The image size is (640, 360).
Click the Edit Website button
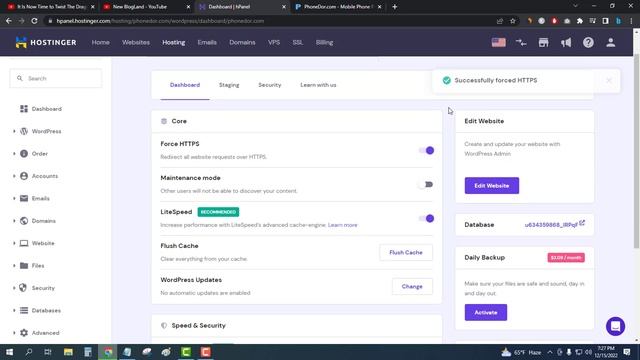[492, 186]
